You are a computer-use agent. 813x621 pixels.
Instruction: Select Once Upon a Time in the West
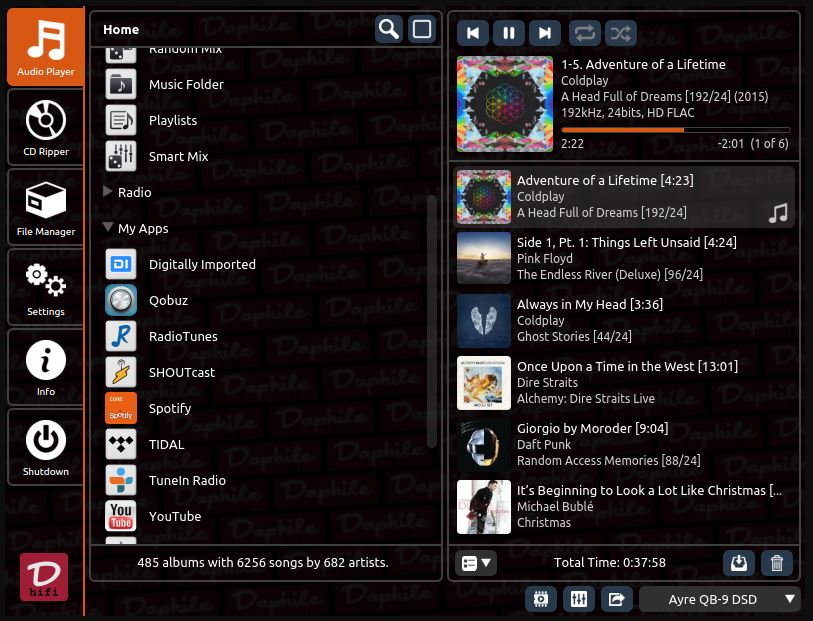tap(624, 383)
